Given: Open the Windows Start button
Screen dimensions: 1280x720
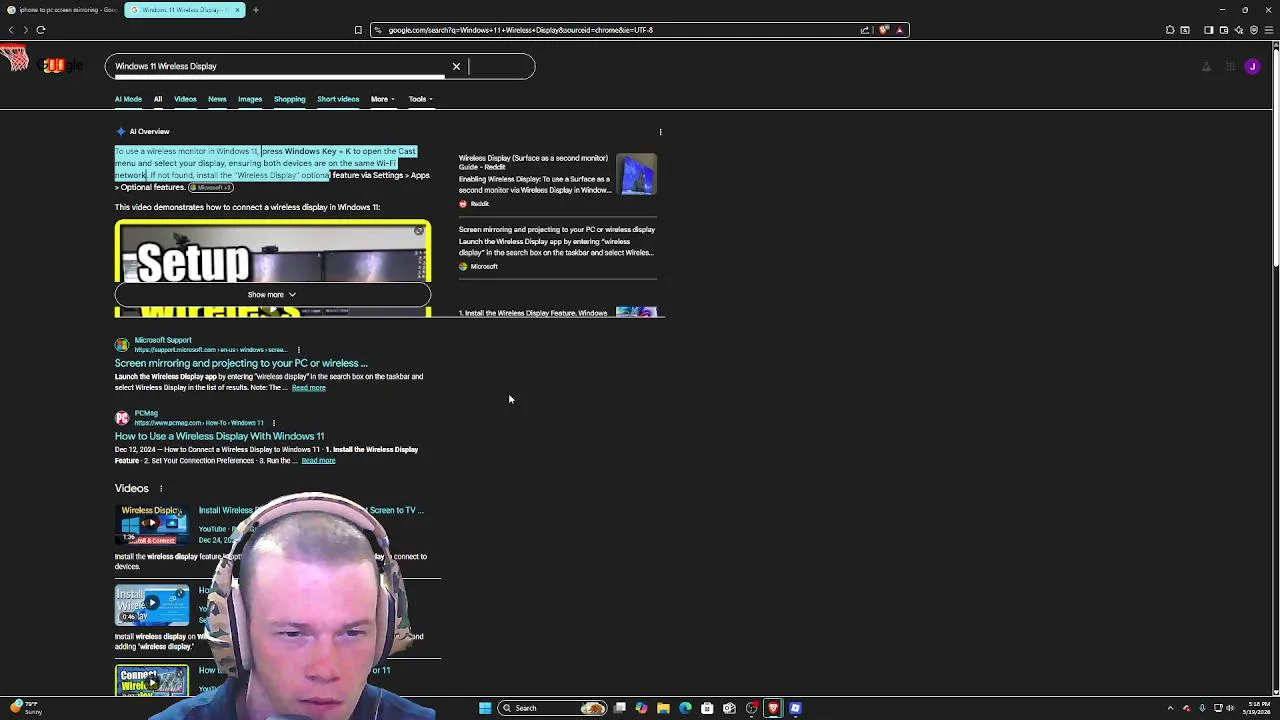Looking at the screenshot, I should [x=485, y=708].
